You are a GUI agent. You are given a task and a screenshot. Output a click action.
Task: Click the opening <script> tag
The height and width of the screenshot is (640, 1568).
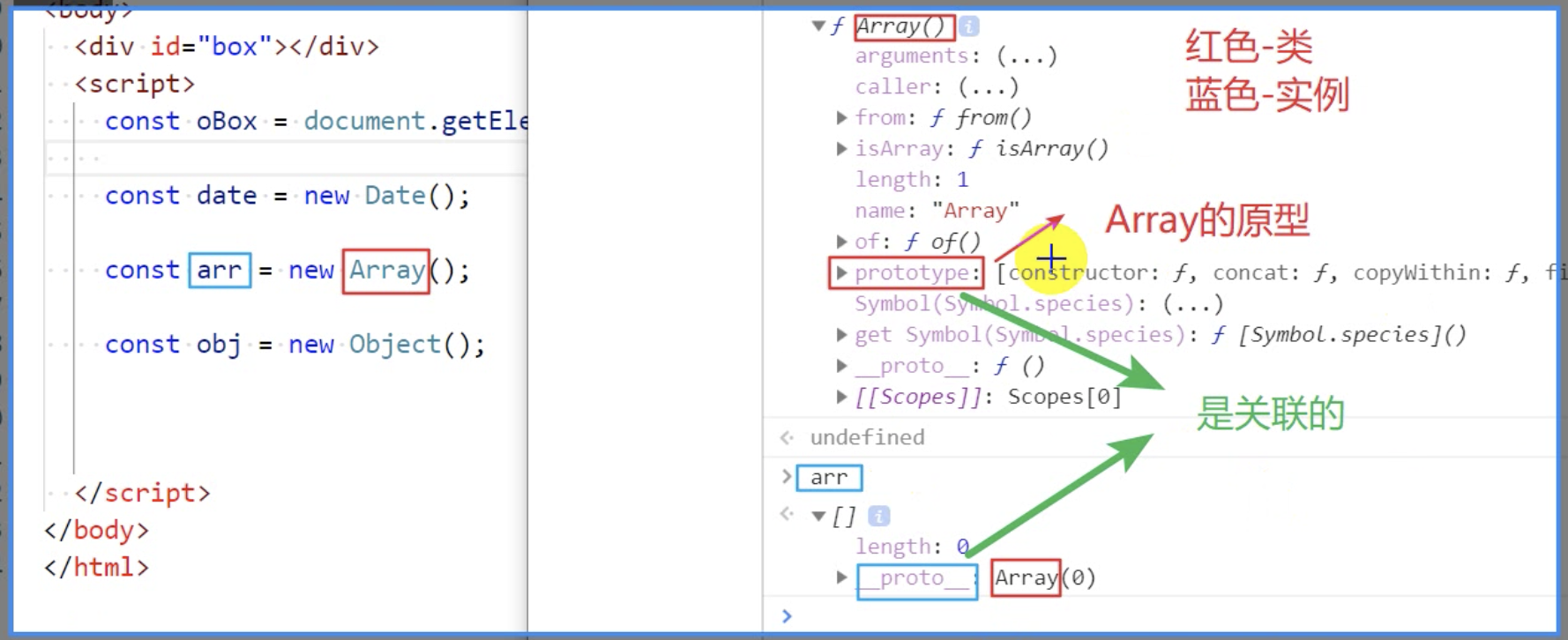[135, 84]
